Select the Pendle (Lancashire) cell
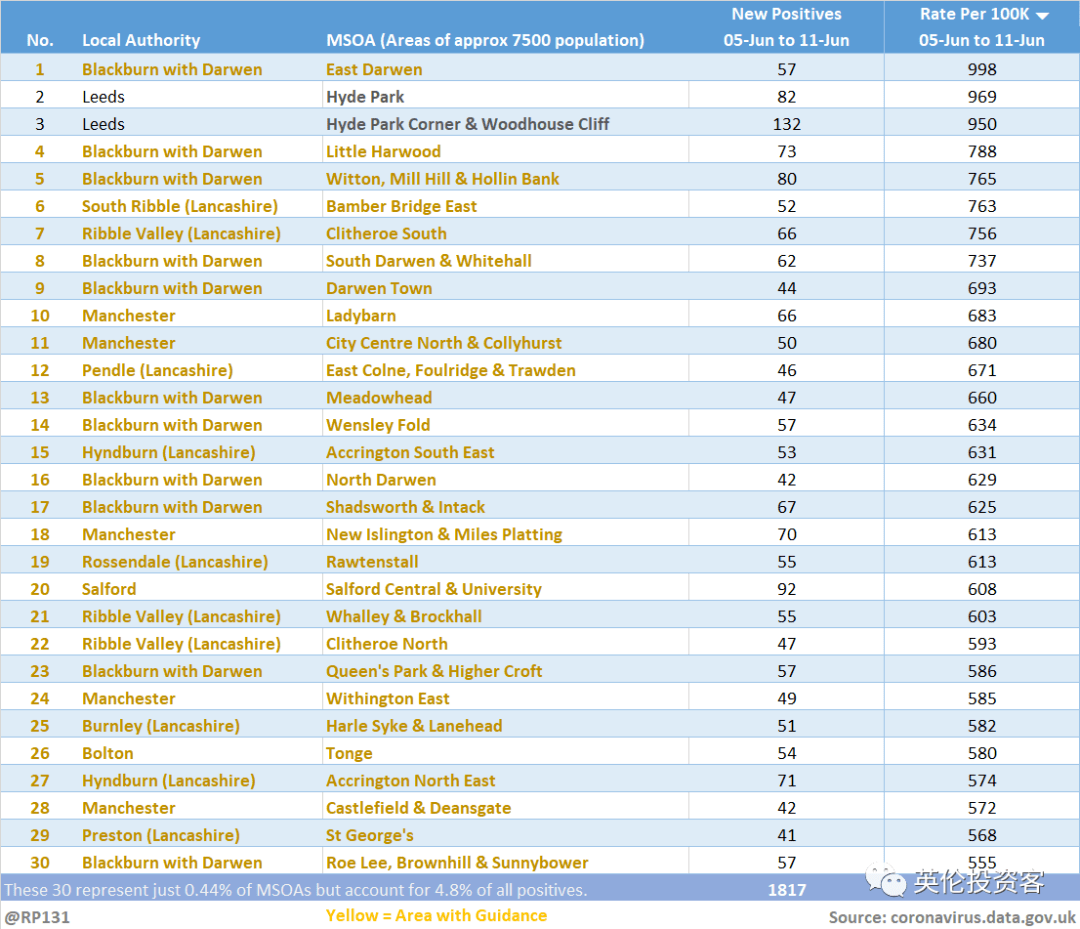The image size is (1080, 929). pos(157,370)
